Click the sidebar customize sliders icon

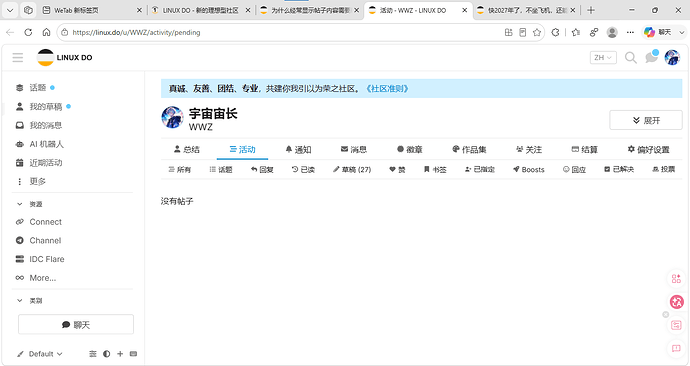[92, 354]
